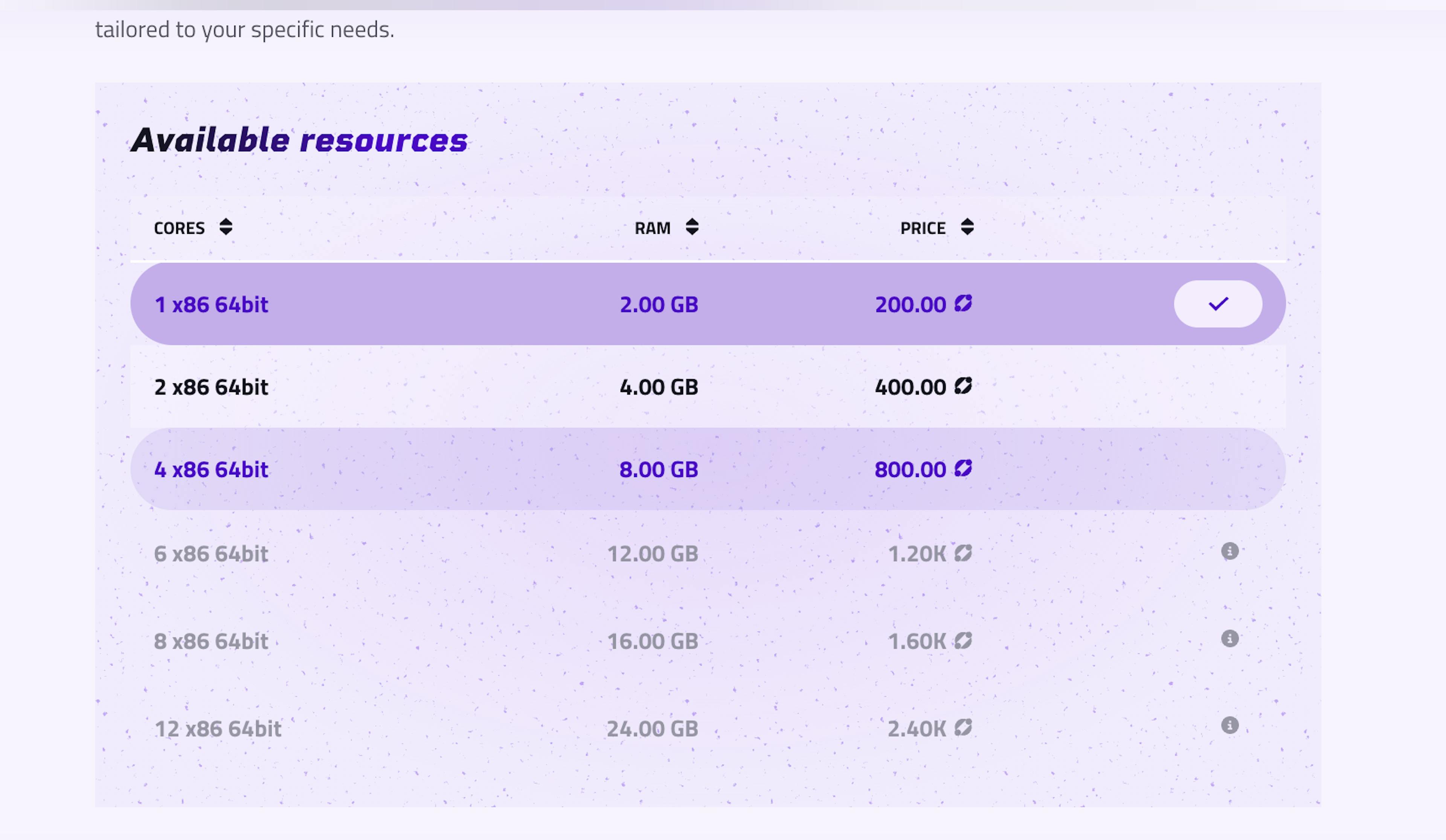Sort table by RAM column arrows
Image resolution: width=1446 pixels, height=840 pixels.
692,227
